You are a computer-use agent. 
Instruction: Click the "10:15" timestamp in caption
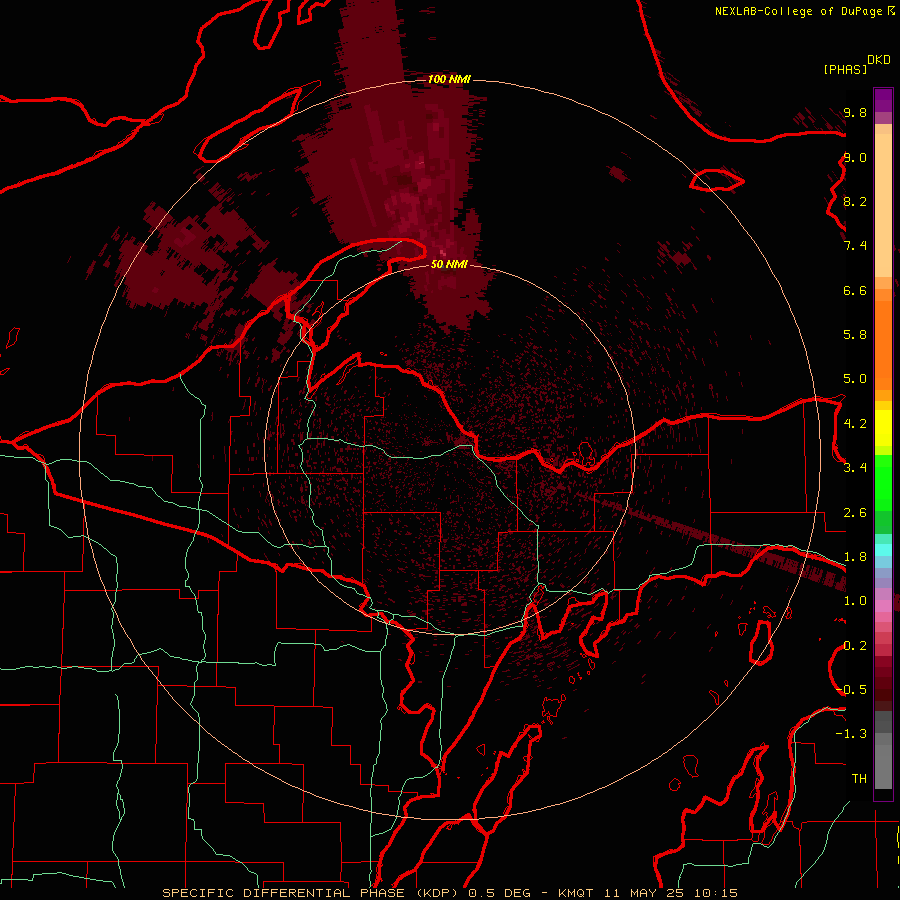(715, 893)
